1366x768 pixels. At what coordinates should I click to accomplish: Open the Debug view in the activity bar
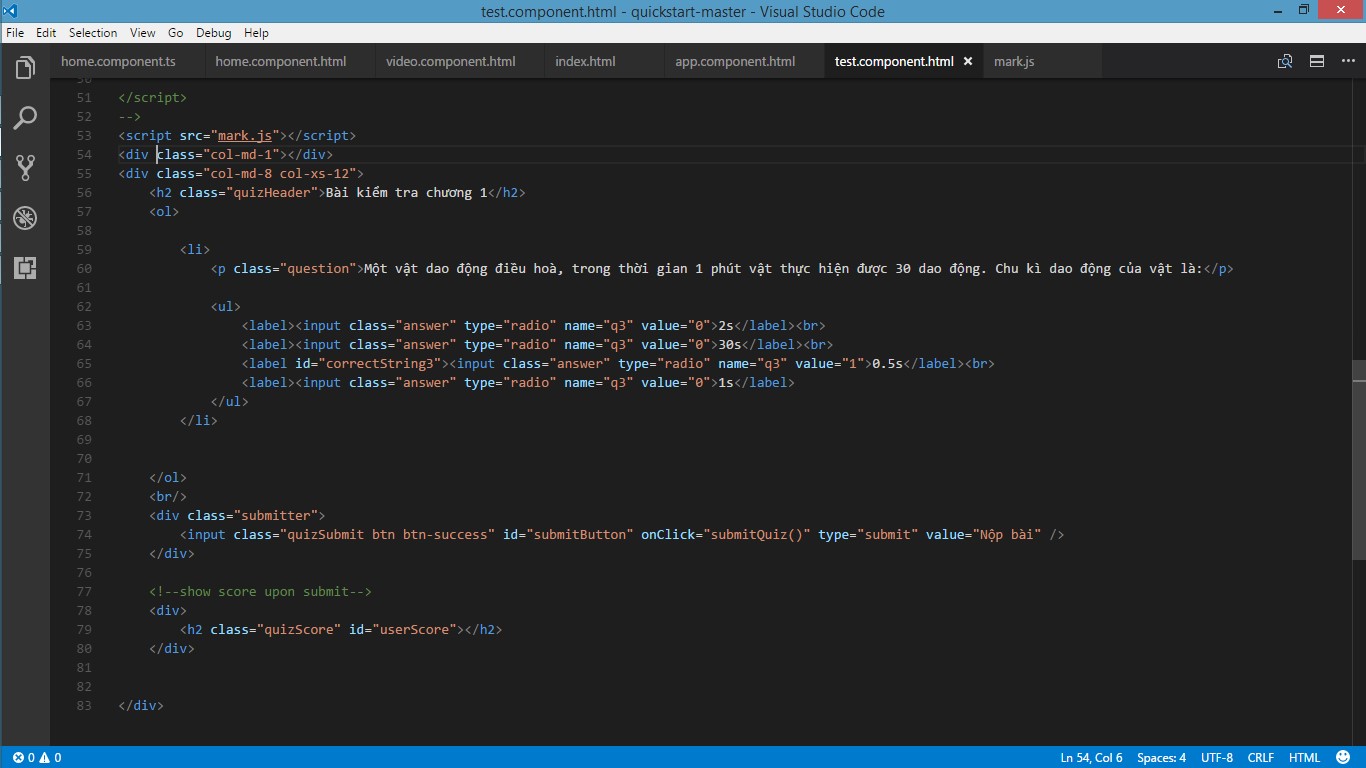pyautogui.click(x=25, y=218)
